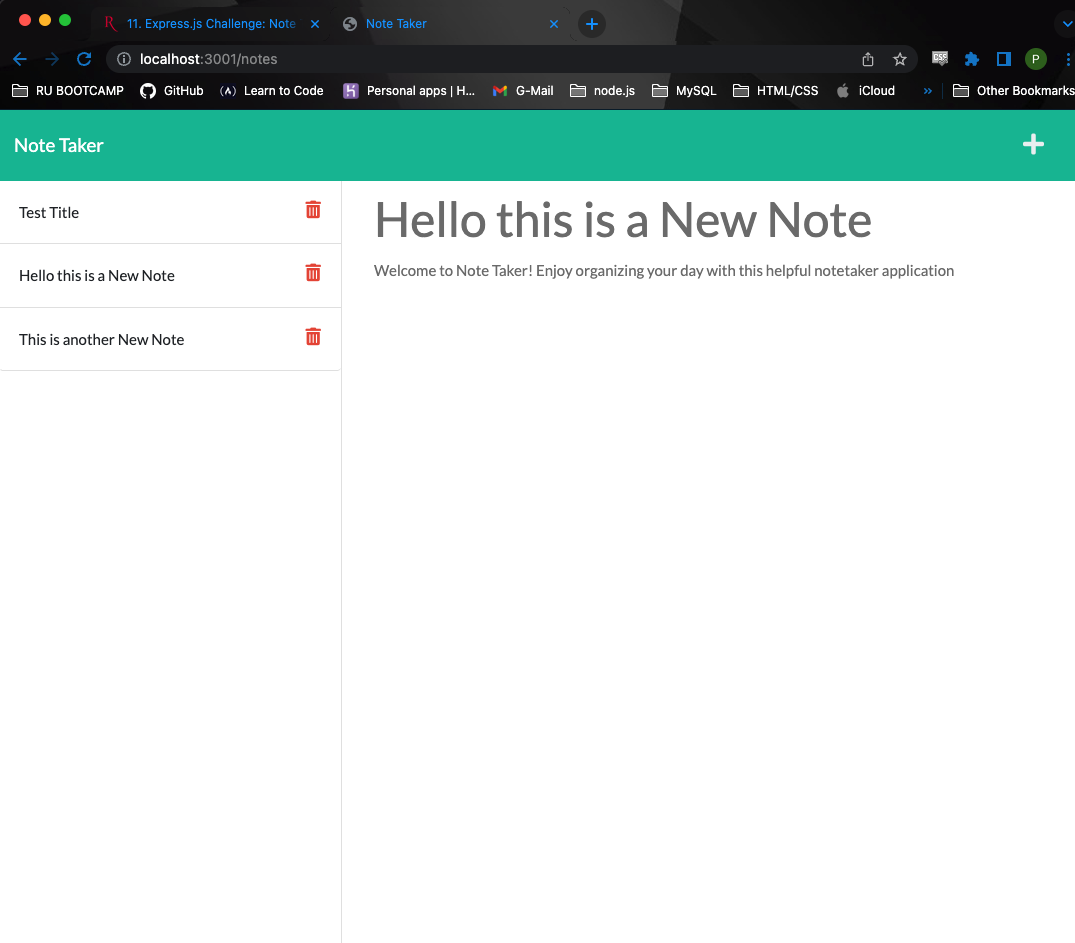Viewport: 1075px width, 943px height.
Task: Bookmark this page with the star icon
Action: [899, 59]
